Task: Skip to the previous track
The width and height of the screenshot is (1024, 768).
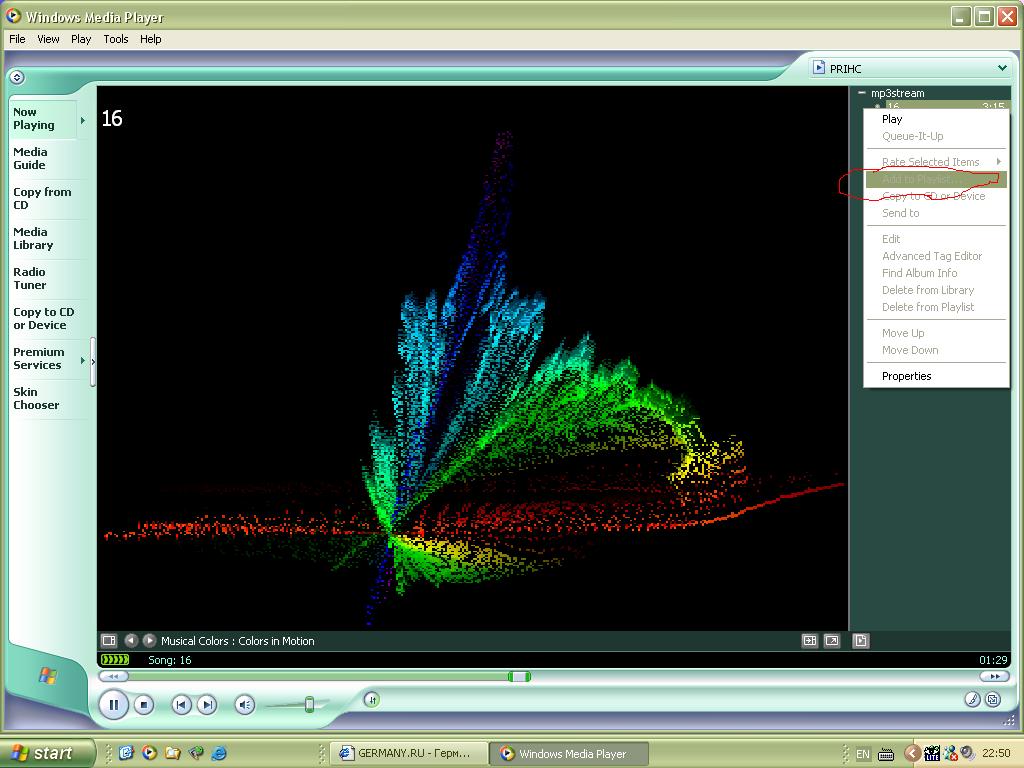Action: pyautogui.click(x=181, y=705)
